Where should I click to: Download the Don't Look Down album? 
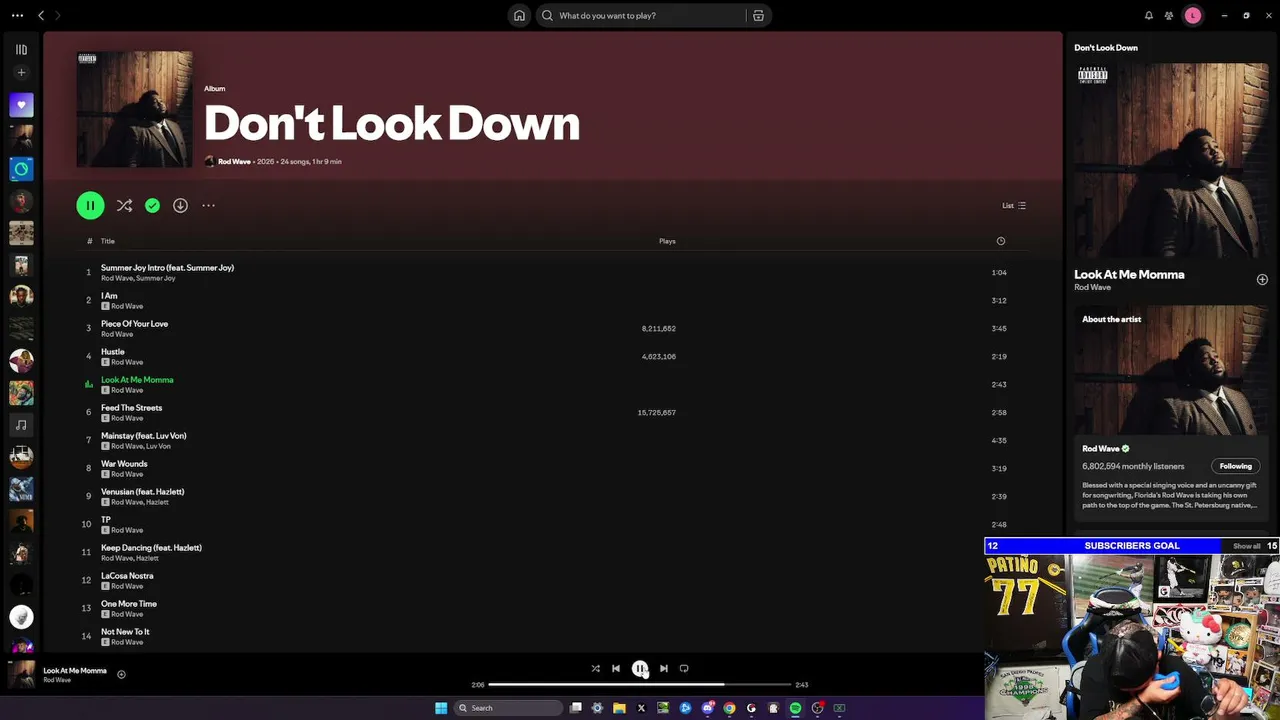[180, 205]
